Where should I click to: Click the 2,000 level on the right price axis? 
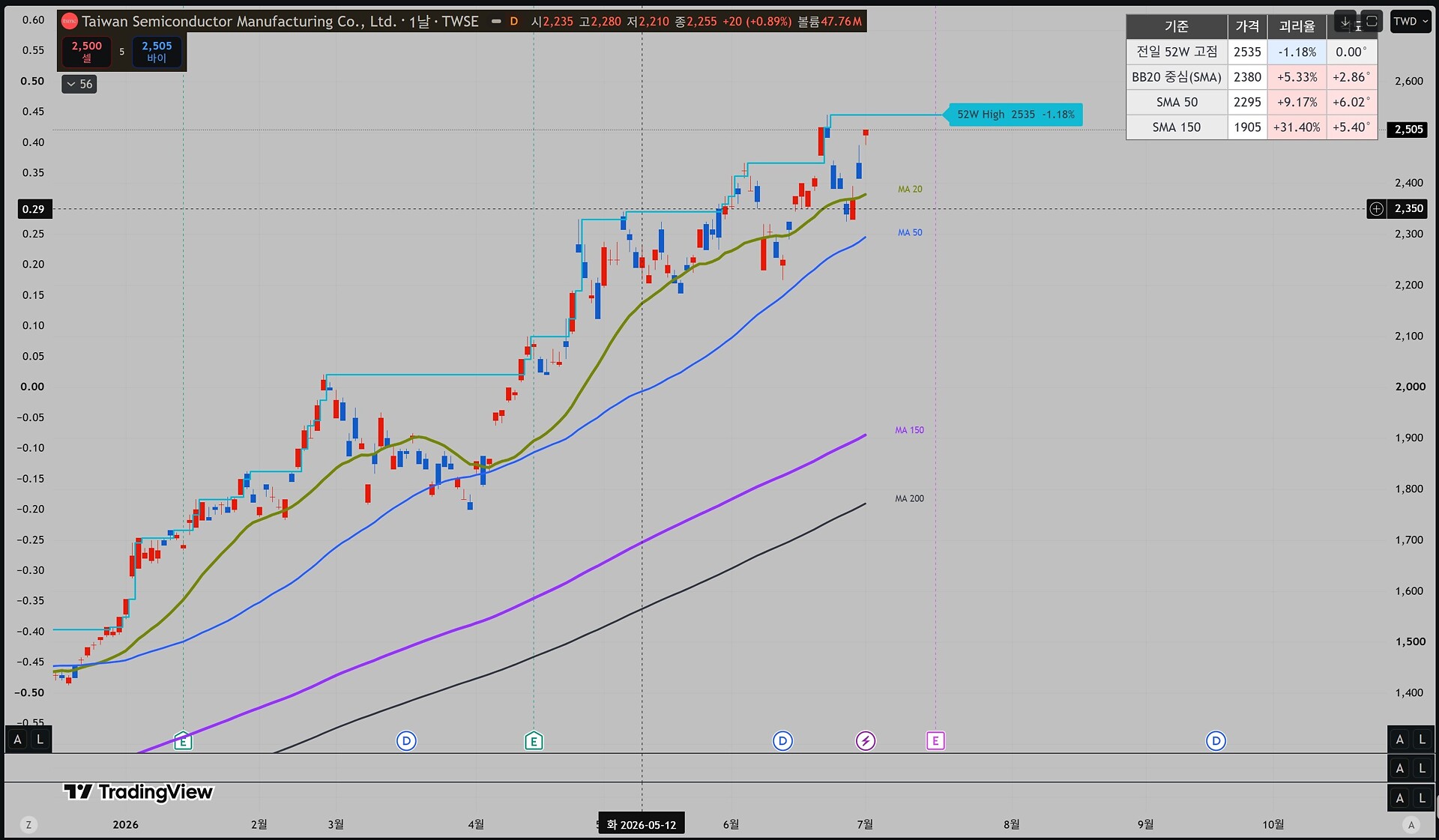[x=1411, y=387]
